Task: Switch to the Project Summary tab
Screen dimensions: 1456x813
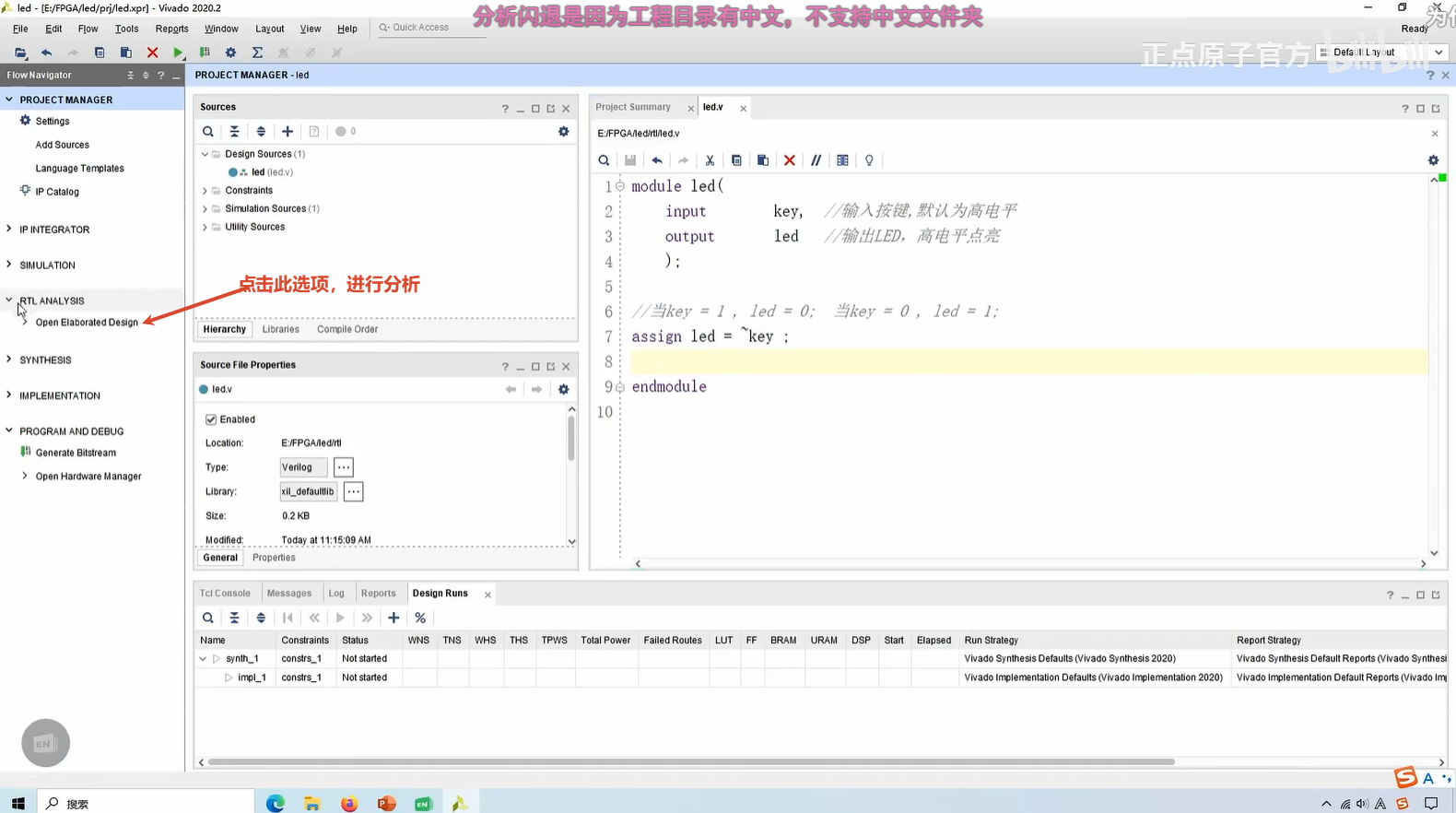Action: [x=633, y=107]
